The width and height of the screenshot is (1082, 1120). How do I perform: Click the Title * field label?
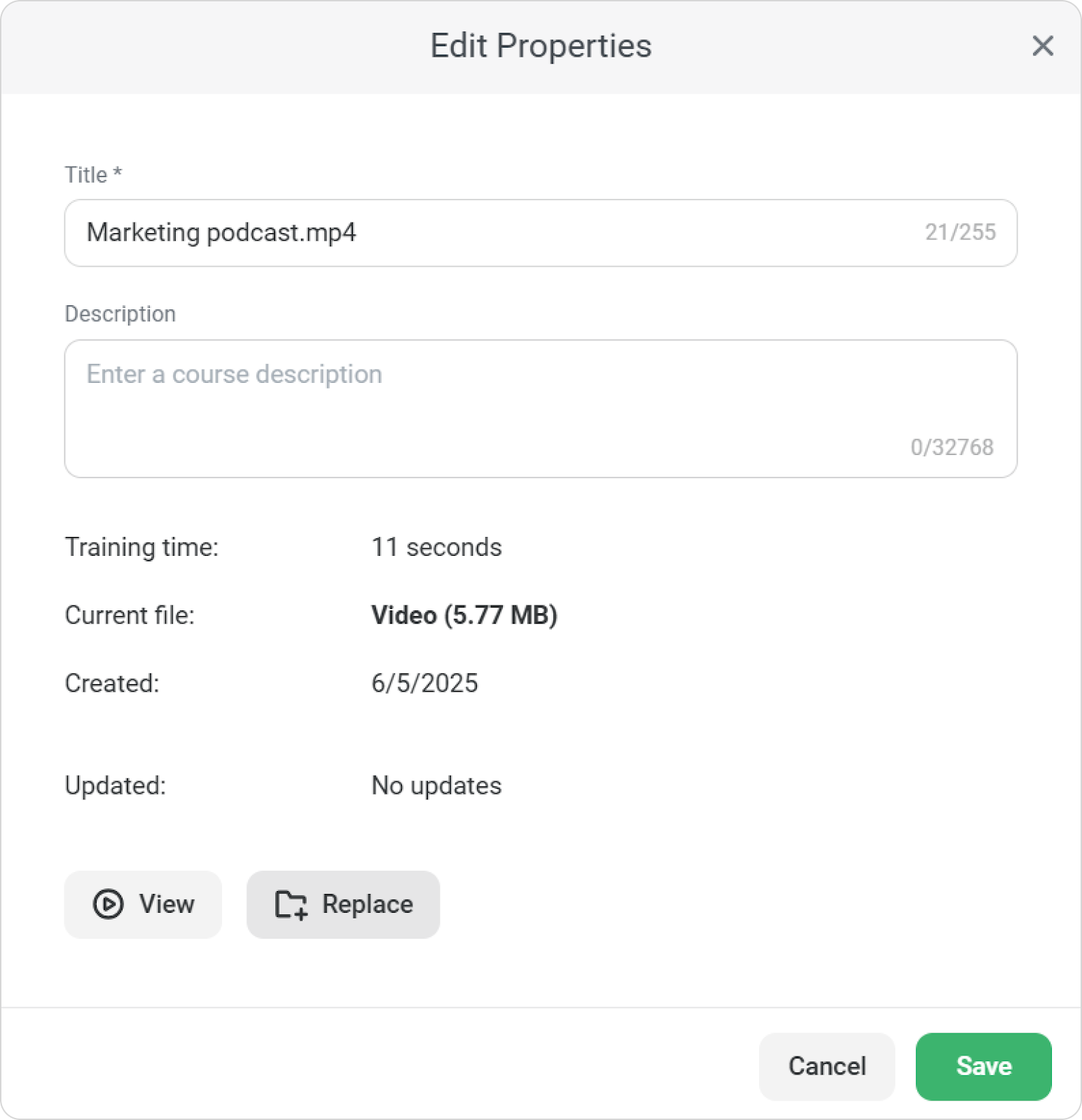coord(93,174)
